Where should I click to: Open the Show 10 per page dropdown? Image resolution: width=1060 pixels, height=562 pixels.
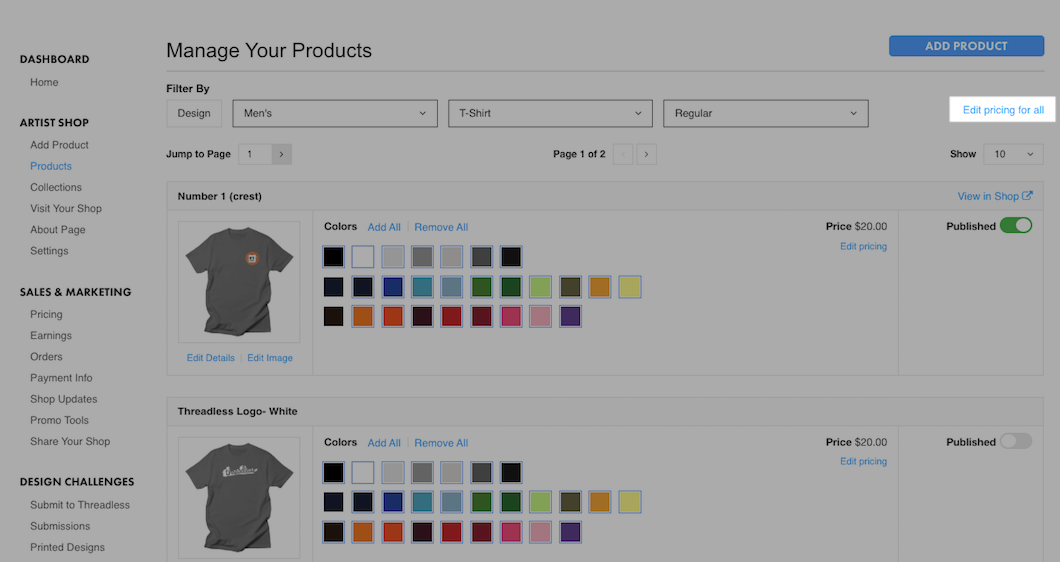coord(1013,154)
